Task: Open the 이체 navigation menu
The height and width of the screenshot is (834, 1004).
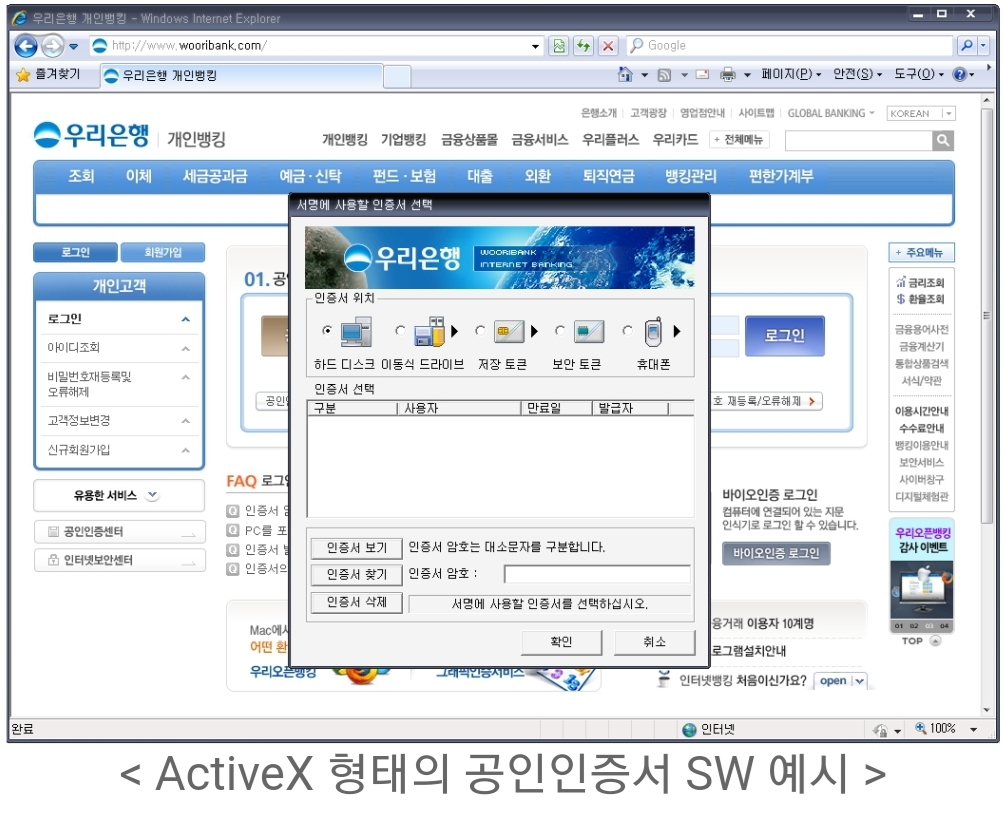Action: 139,176
